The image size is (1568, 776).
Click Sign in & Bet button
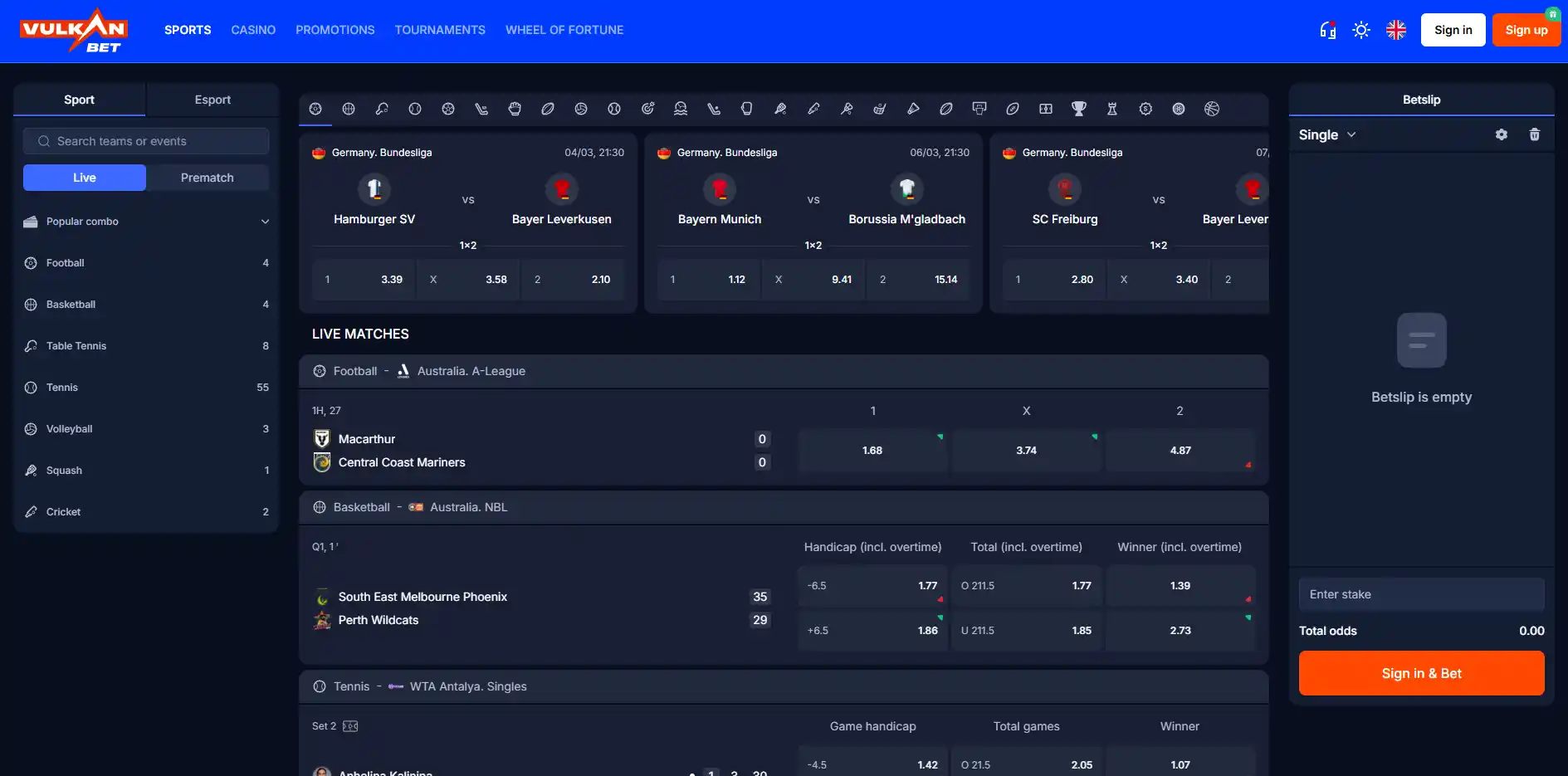pyautogui.click(x=1421, y=673)
